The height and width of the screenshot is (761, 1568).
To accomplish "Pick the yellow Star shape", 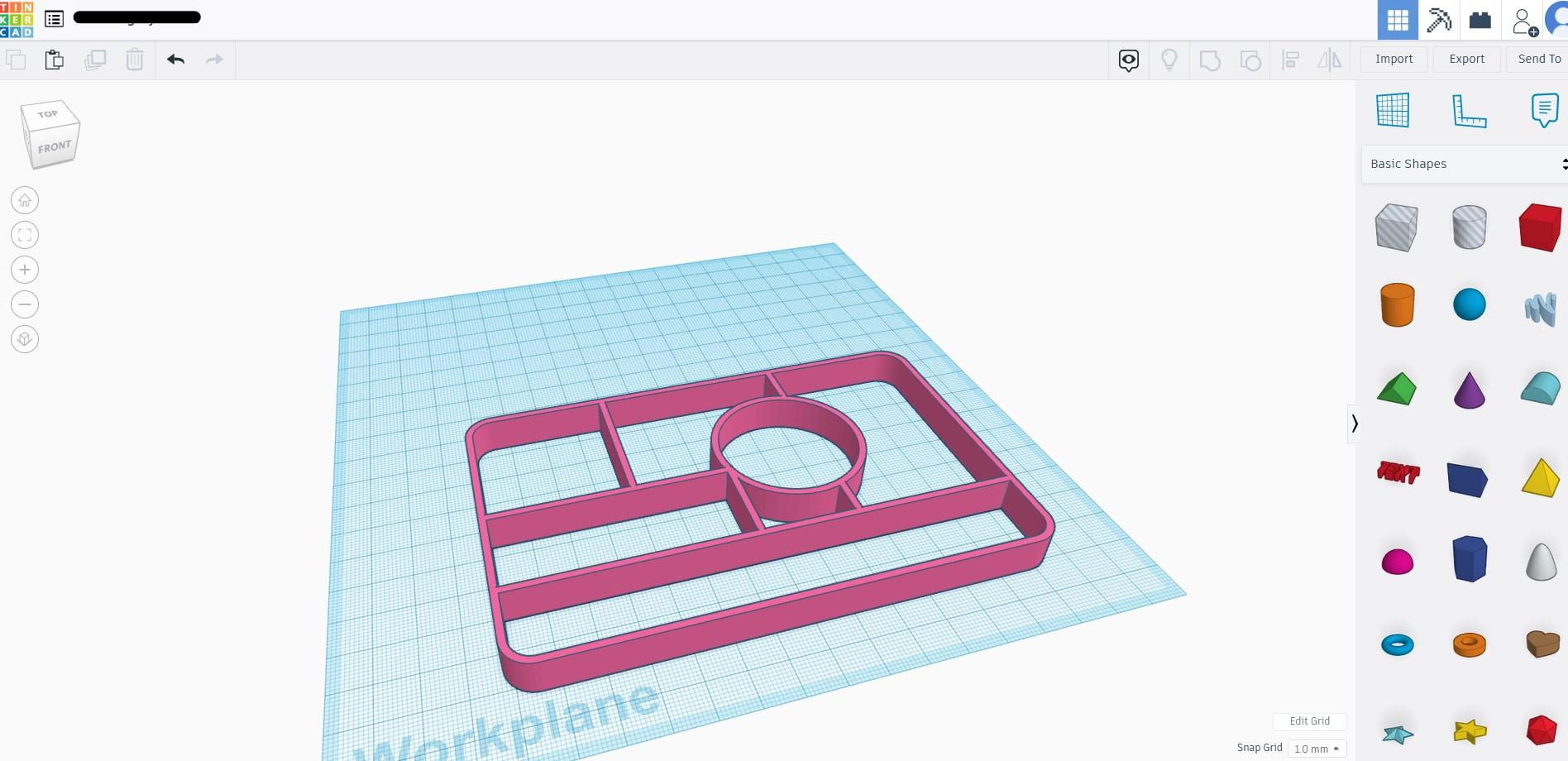I will click(1470, 731).
